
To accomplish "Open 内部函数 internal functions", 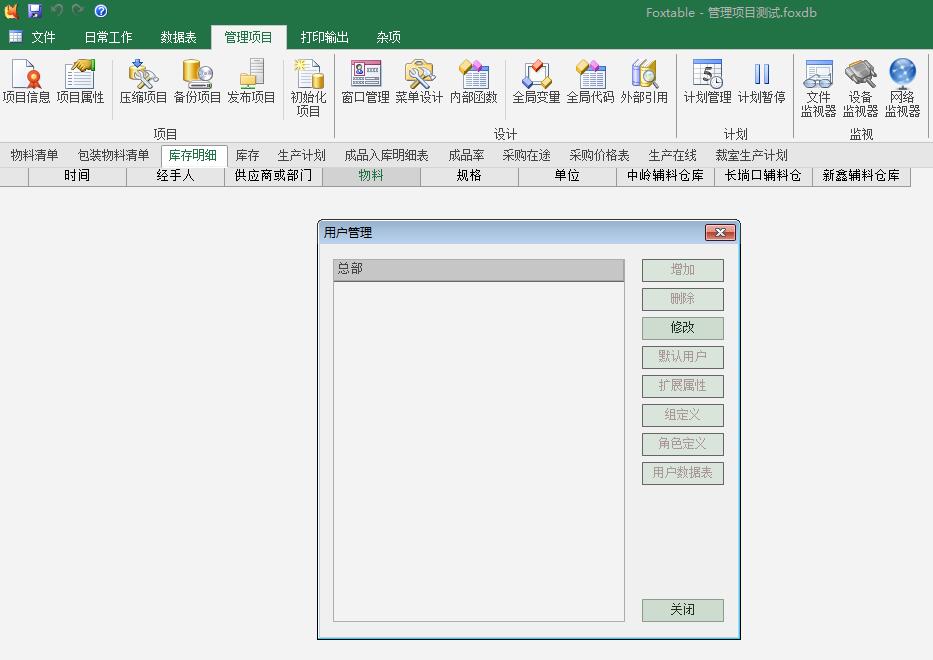I will [x=474, y=82].
